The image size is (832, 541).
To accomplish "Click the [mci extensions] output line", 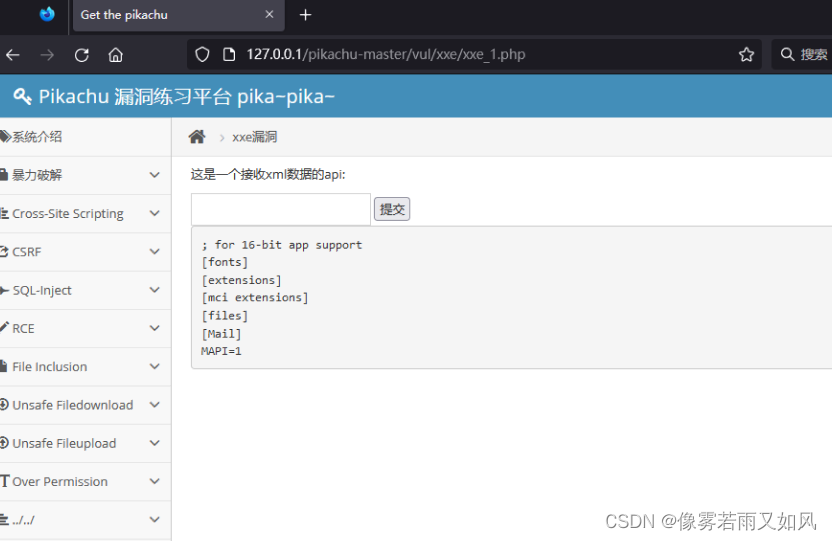I will point(255,298).
